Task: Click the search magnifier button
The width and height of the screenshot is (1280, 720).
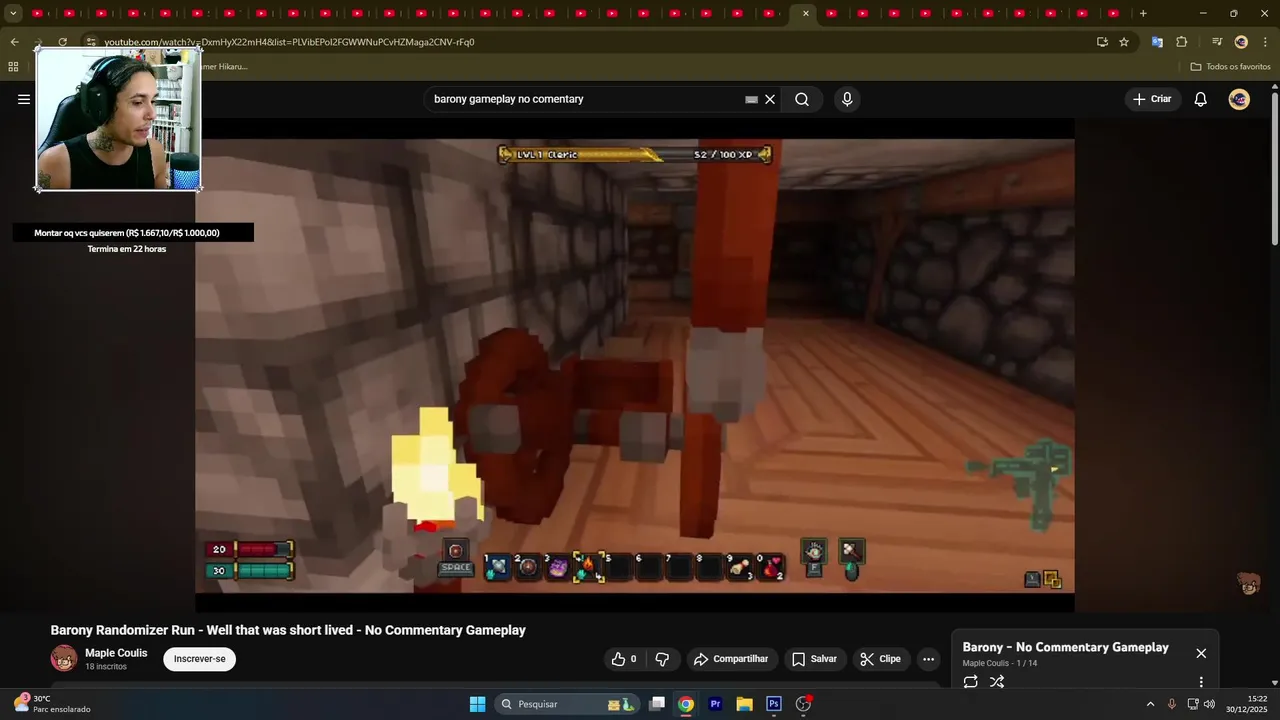Action: click(802, 99)
